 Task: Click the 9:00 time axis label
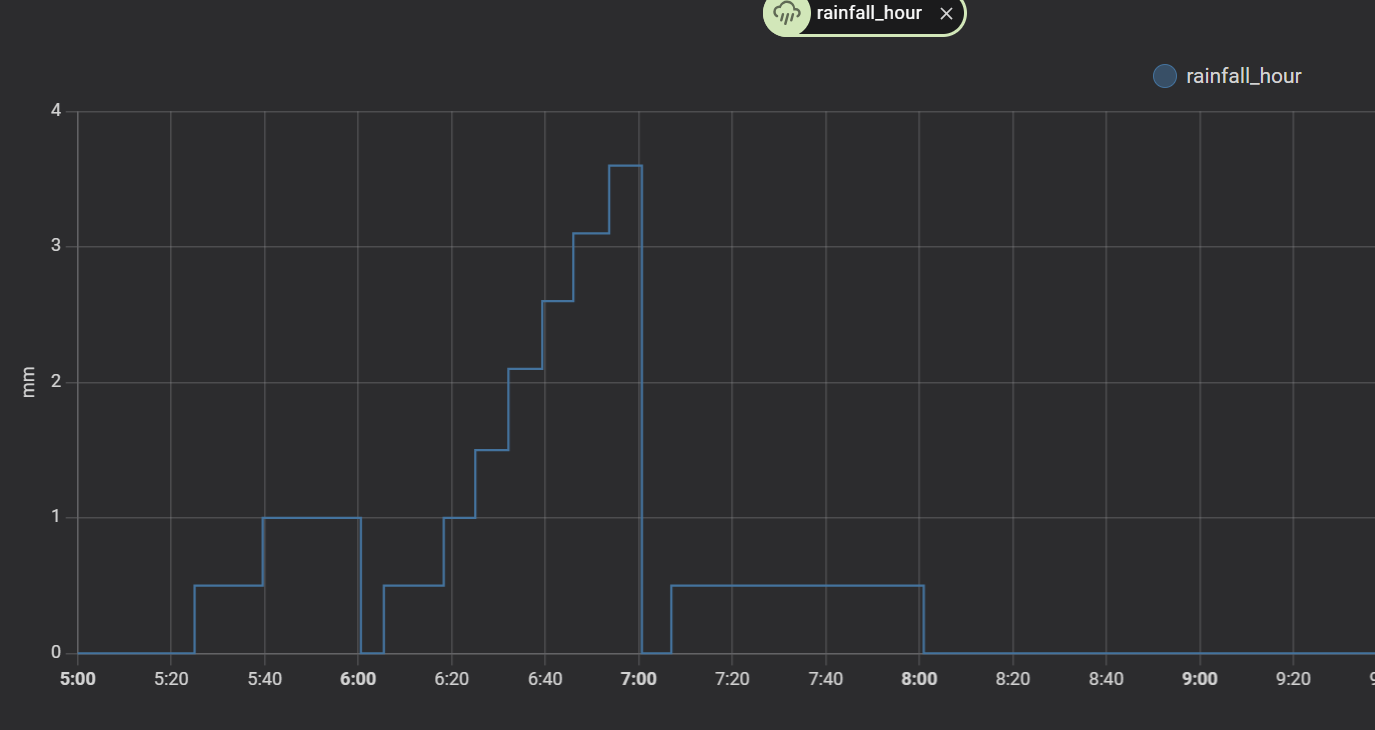coord(1200,678)
